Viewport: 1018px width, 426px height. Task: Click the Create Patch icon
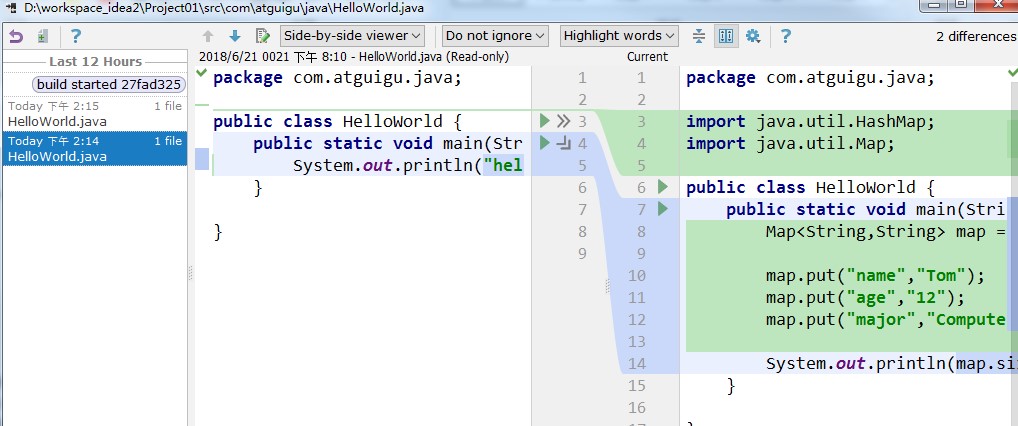pos(42,36)
